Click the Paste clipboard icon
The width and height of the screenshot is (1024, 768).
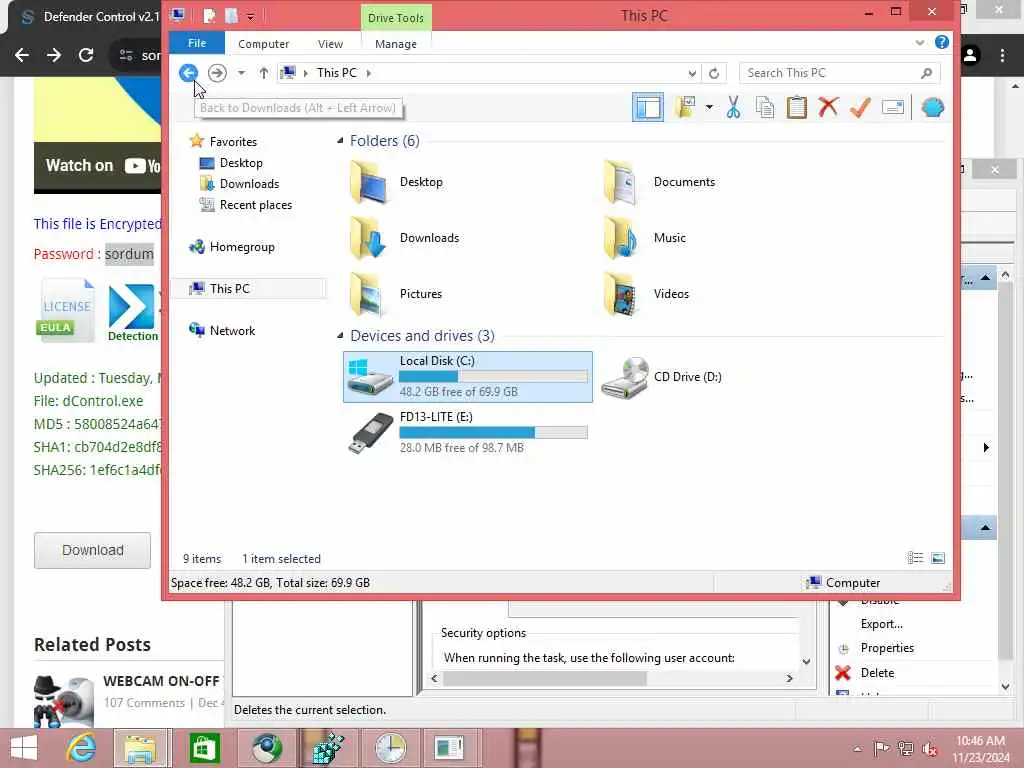click(x=797, y=107)
